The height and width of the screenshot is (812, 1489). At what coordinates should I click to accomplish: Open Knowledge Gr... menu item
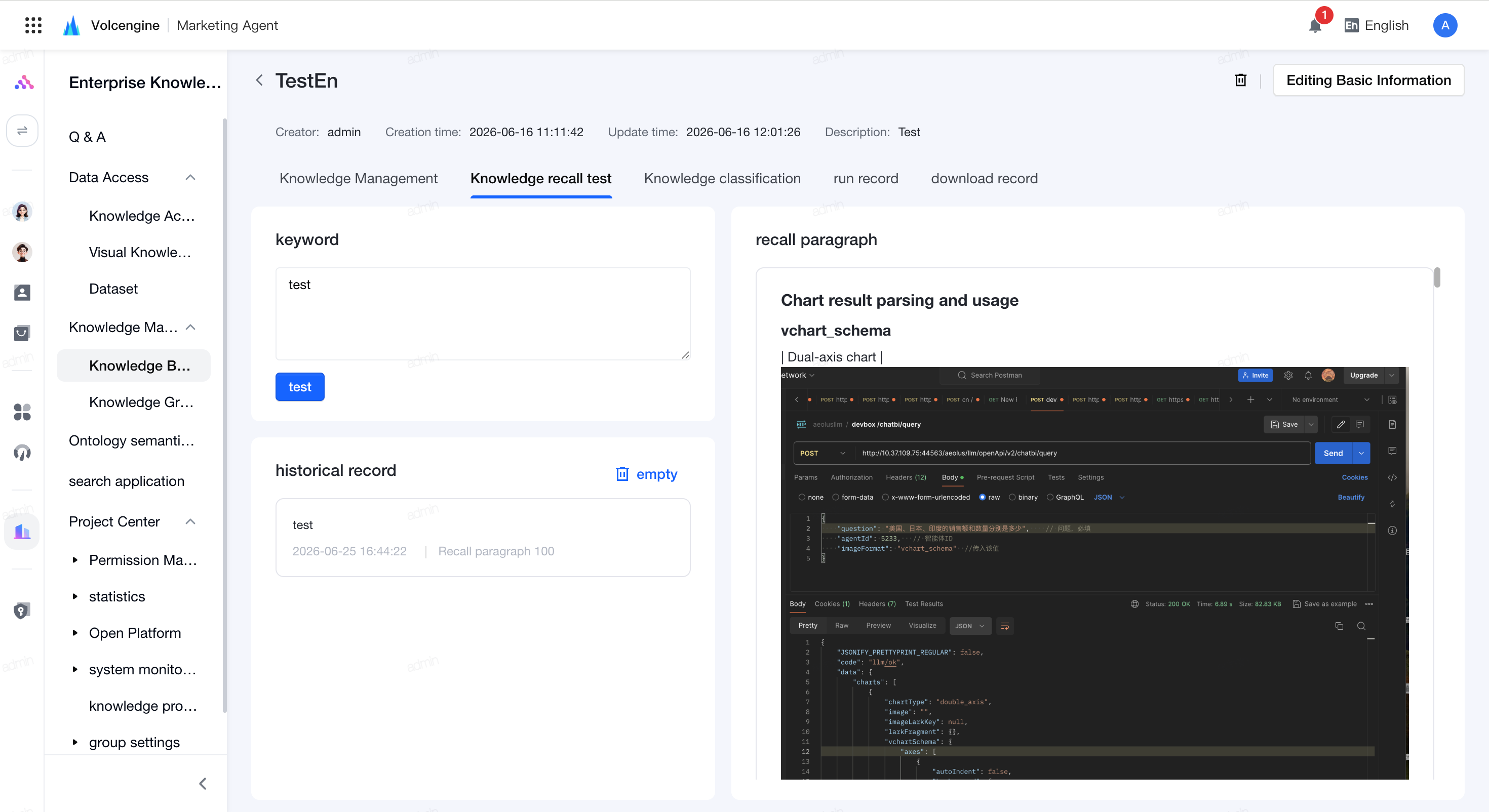[x=141, y=401]
